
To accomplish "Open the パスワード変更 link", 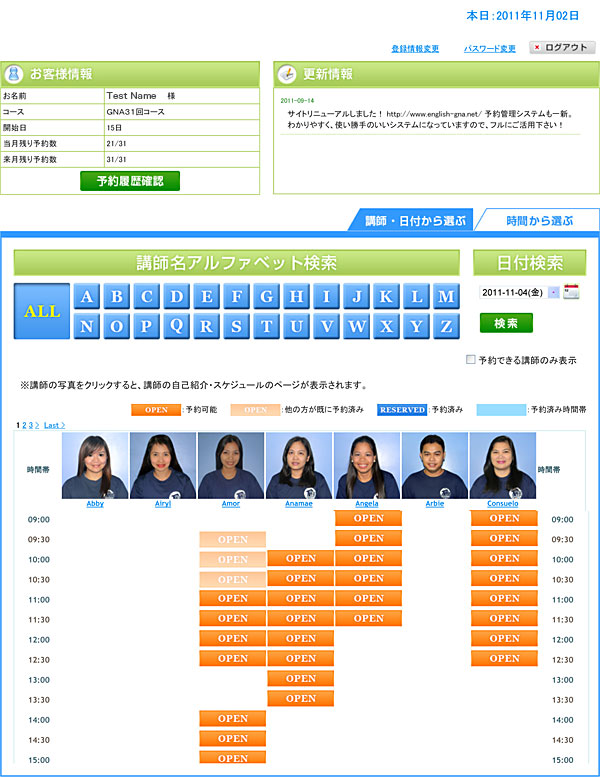I will pos(490,49).
